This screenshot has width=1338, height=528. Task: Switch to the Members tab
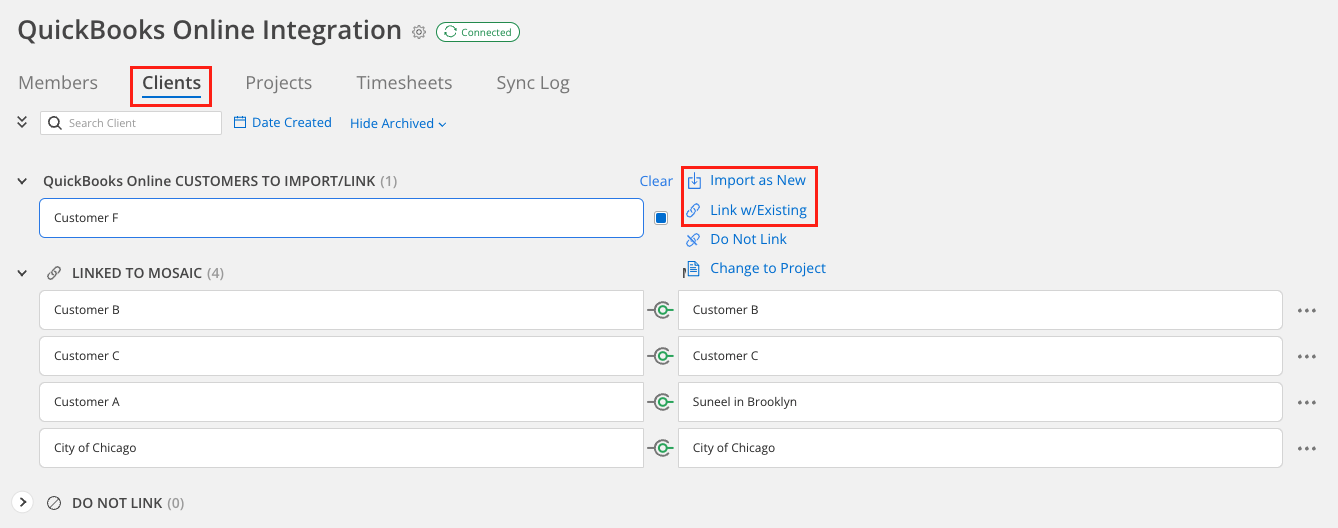click(58, 83)
